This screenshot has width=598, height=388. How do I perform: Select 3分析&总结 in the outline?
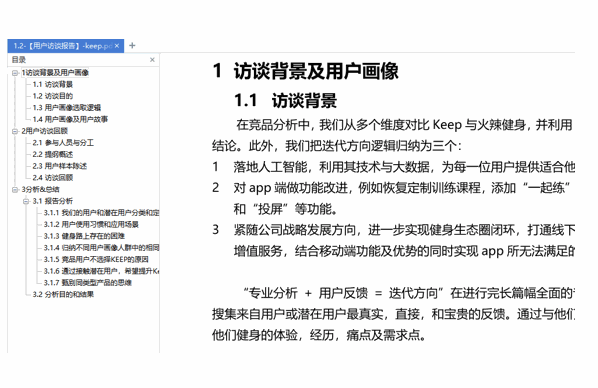click(40, 189)
